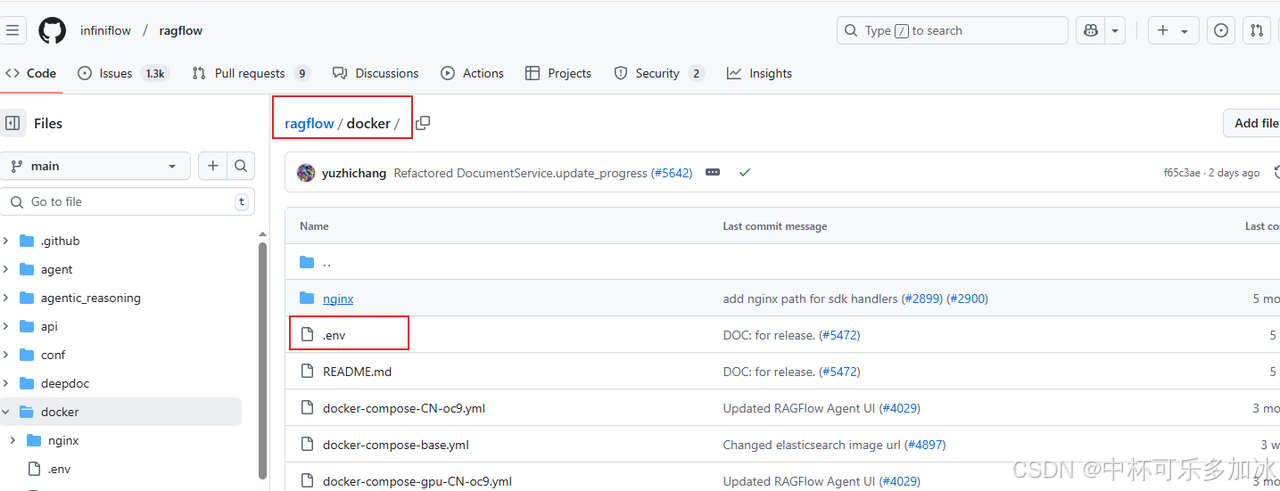Viewport: 1280px width, 491px height.
Task: Select the .github folder in tree
Action: tap(60, 241)
